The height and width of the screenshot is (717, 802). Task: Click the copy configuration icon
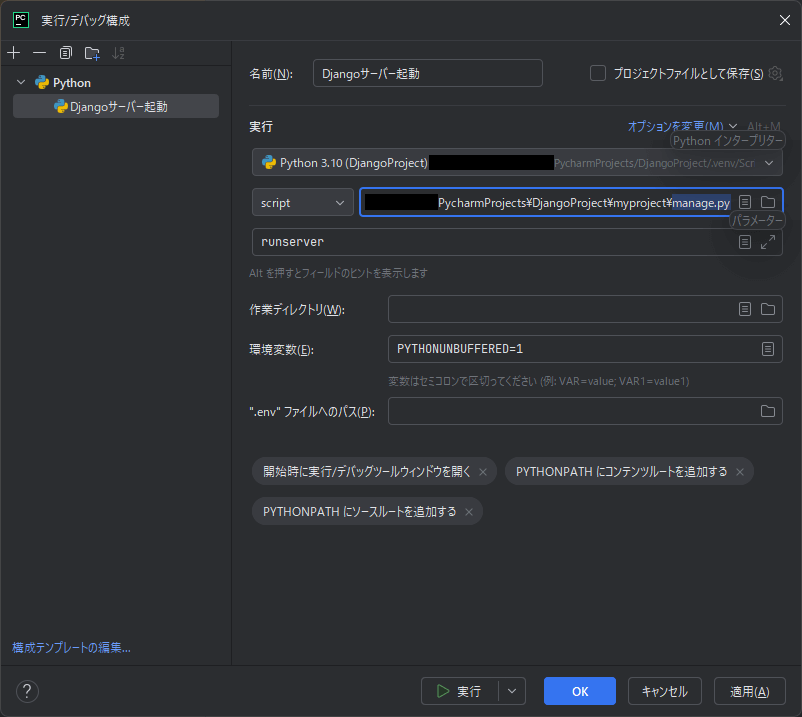click(66, 52)
